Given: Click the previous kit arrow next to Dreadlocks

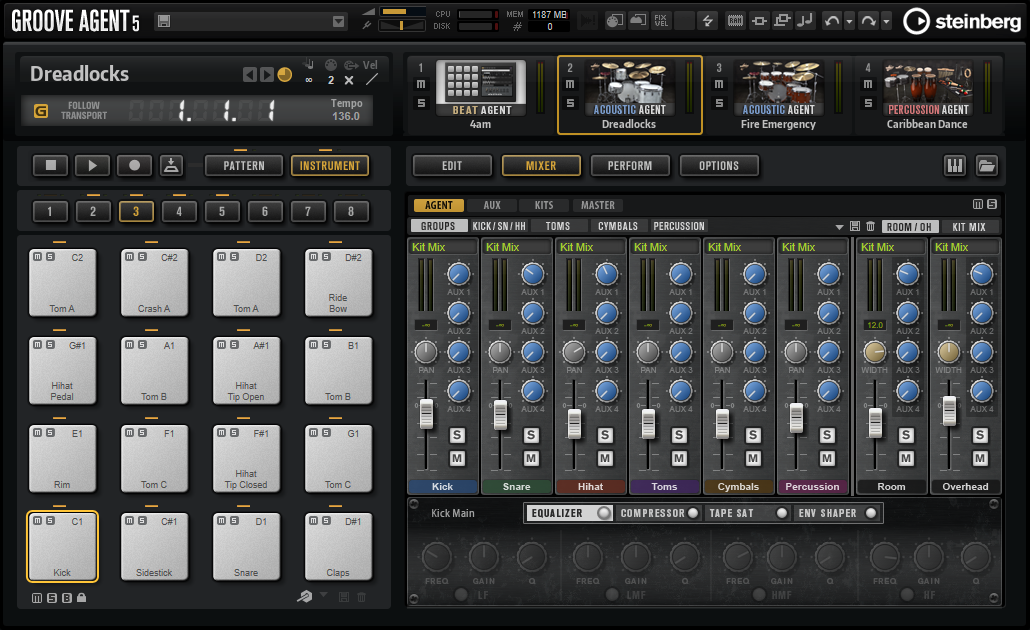Looking at the screenshot, I should pos(250,75).
